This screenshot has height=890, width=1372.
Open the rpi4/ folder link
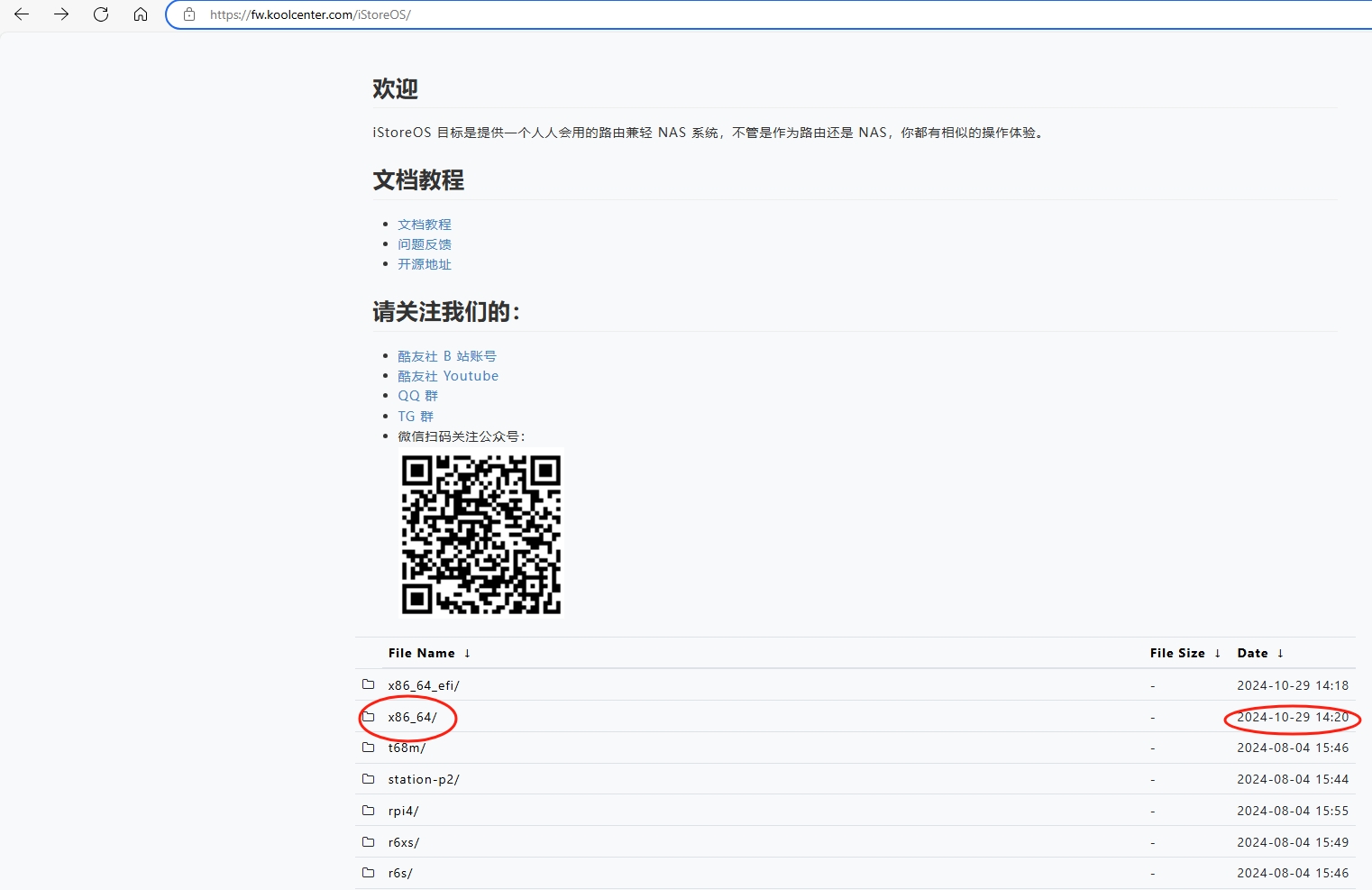[x=404, y=811]
